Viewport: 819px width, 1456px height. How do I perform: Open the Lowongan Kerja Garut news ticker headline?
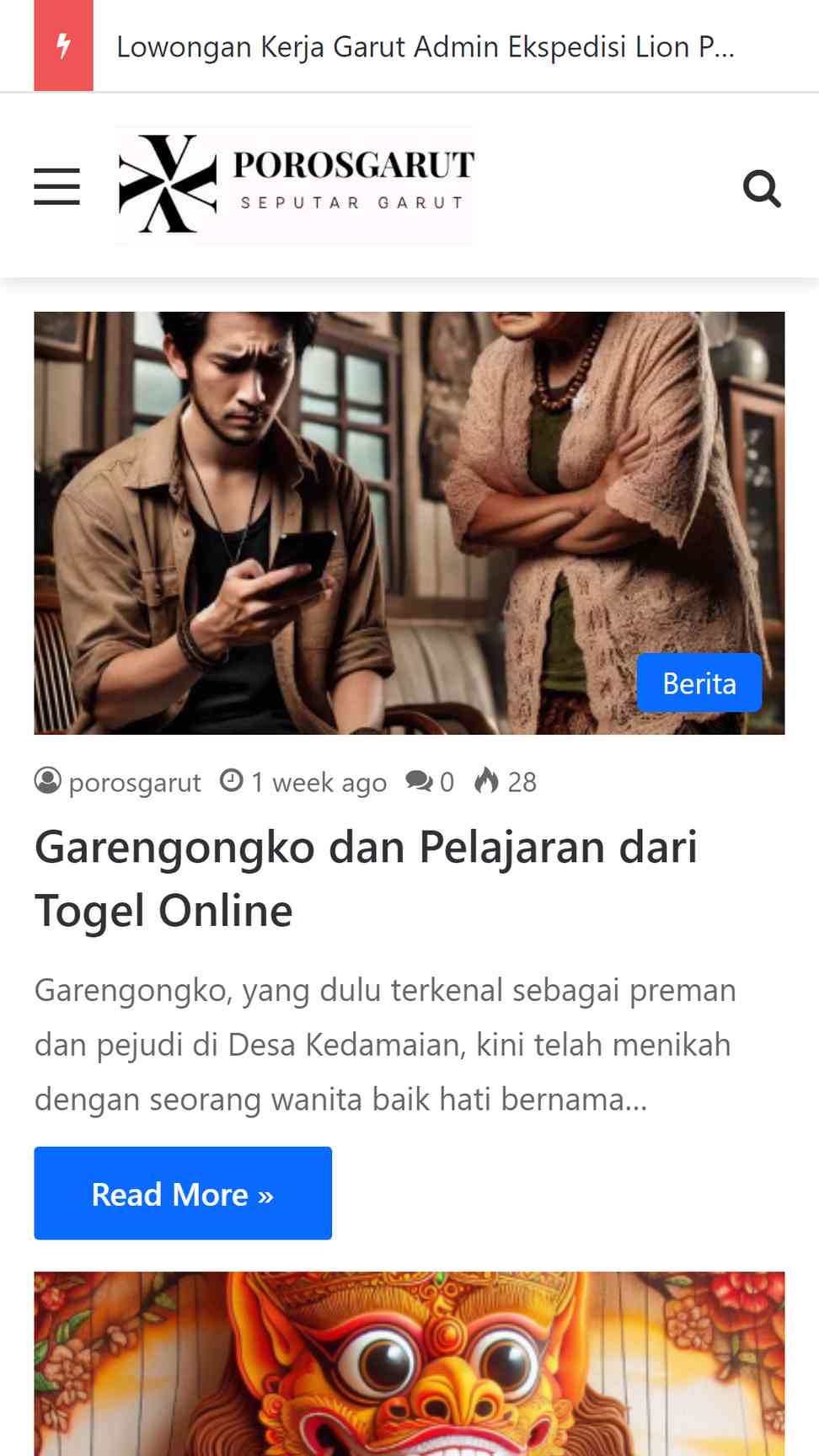426,46
